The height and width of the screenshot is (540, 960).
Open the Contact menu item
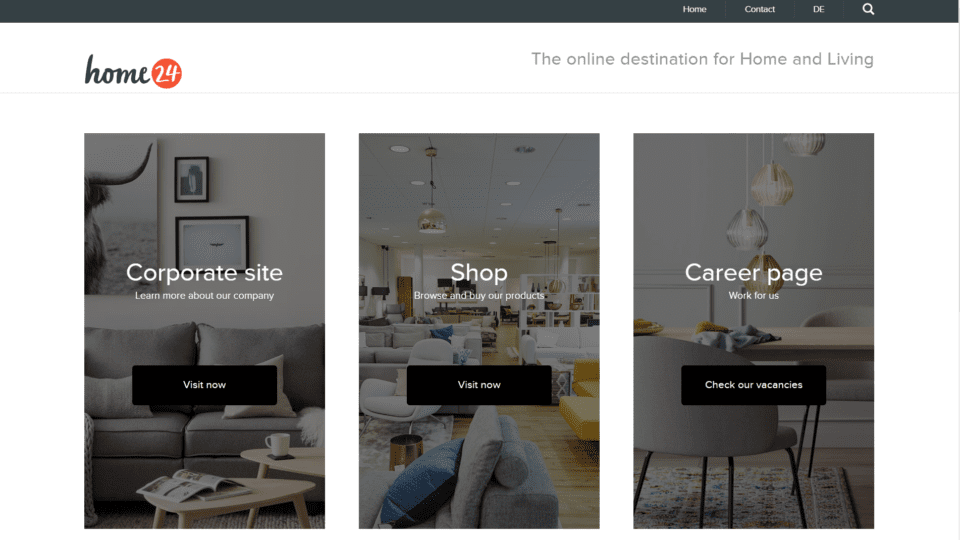759,9
